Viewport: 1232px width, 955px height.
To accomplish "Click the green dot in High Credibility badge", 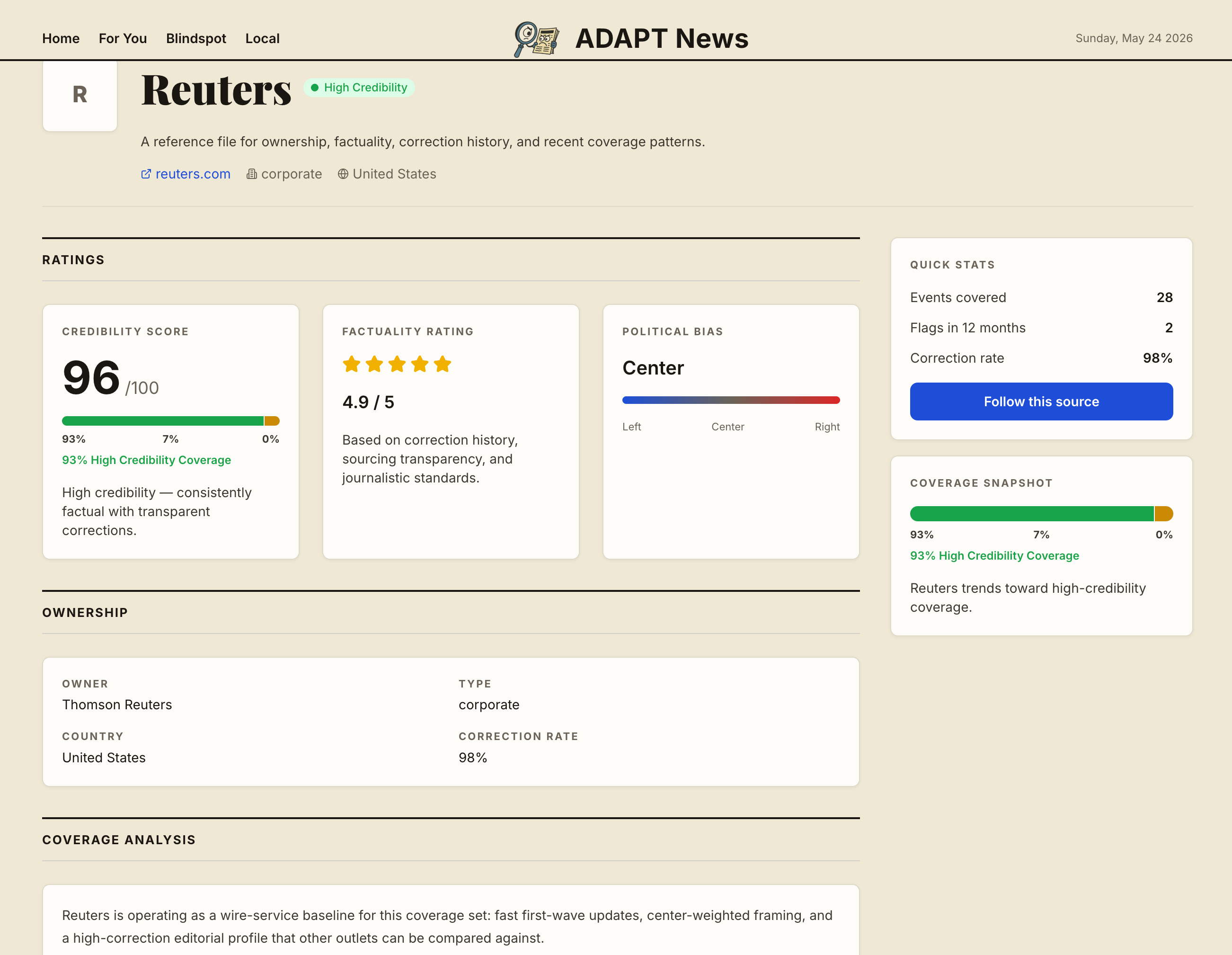I will tap(315, 88).
